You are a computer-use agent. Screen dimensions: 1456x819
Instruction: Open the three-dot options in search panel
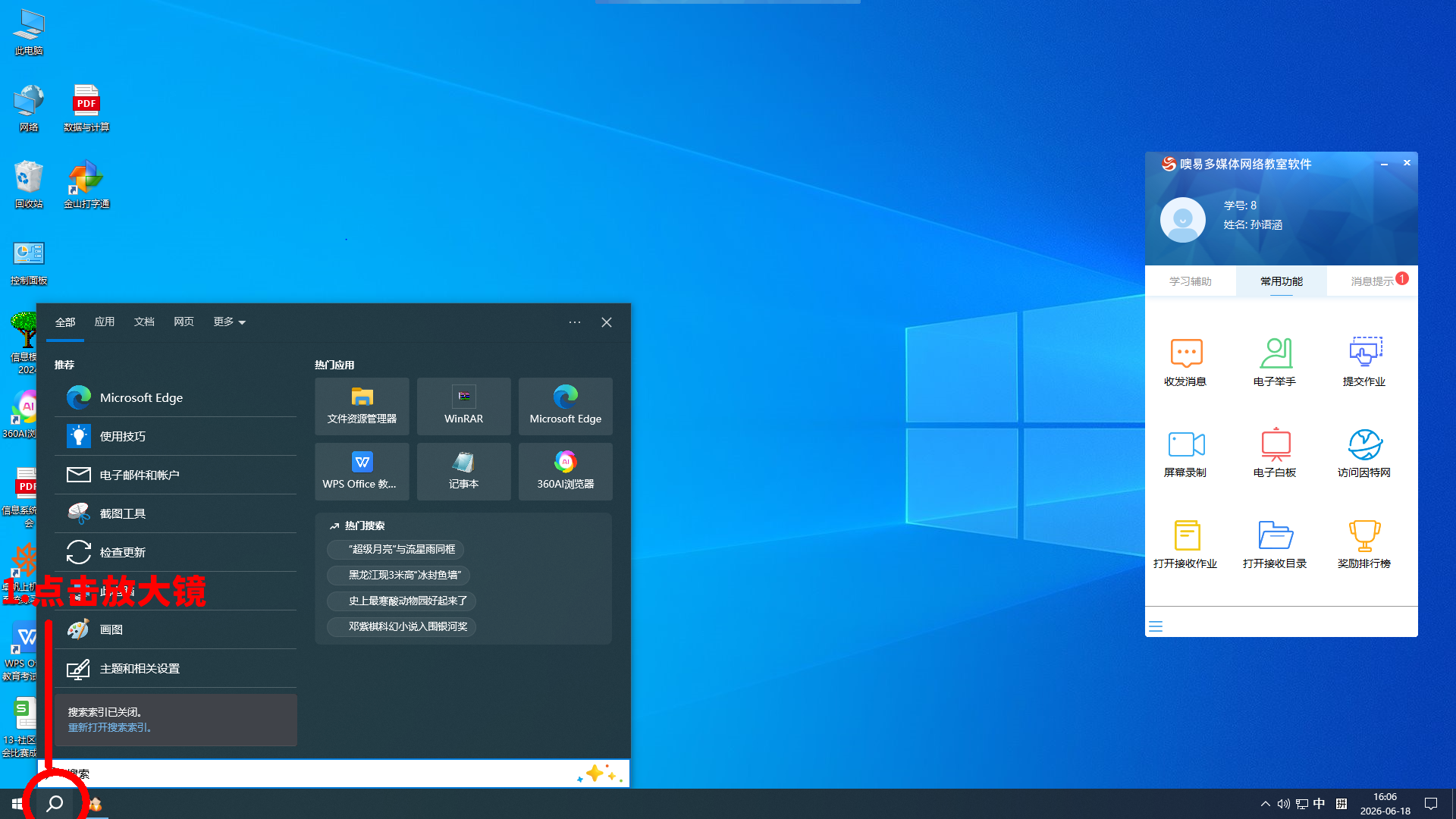click(575, 322)
